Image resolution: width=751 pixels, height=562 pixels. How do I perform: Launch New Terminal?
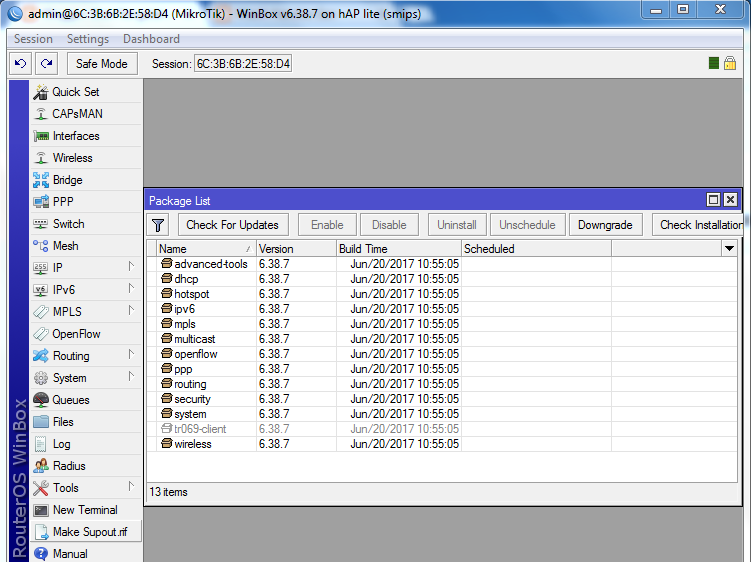pyautogui.click(x=86, y=510)
